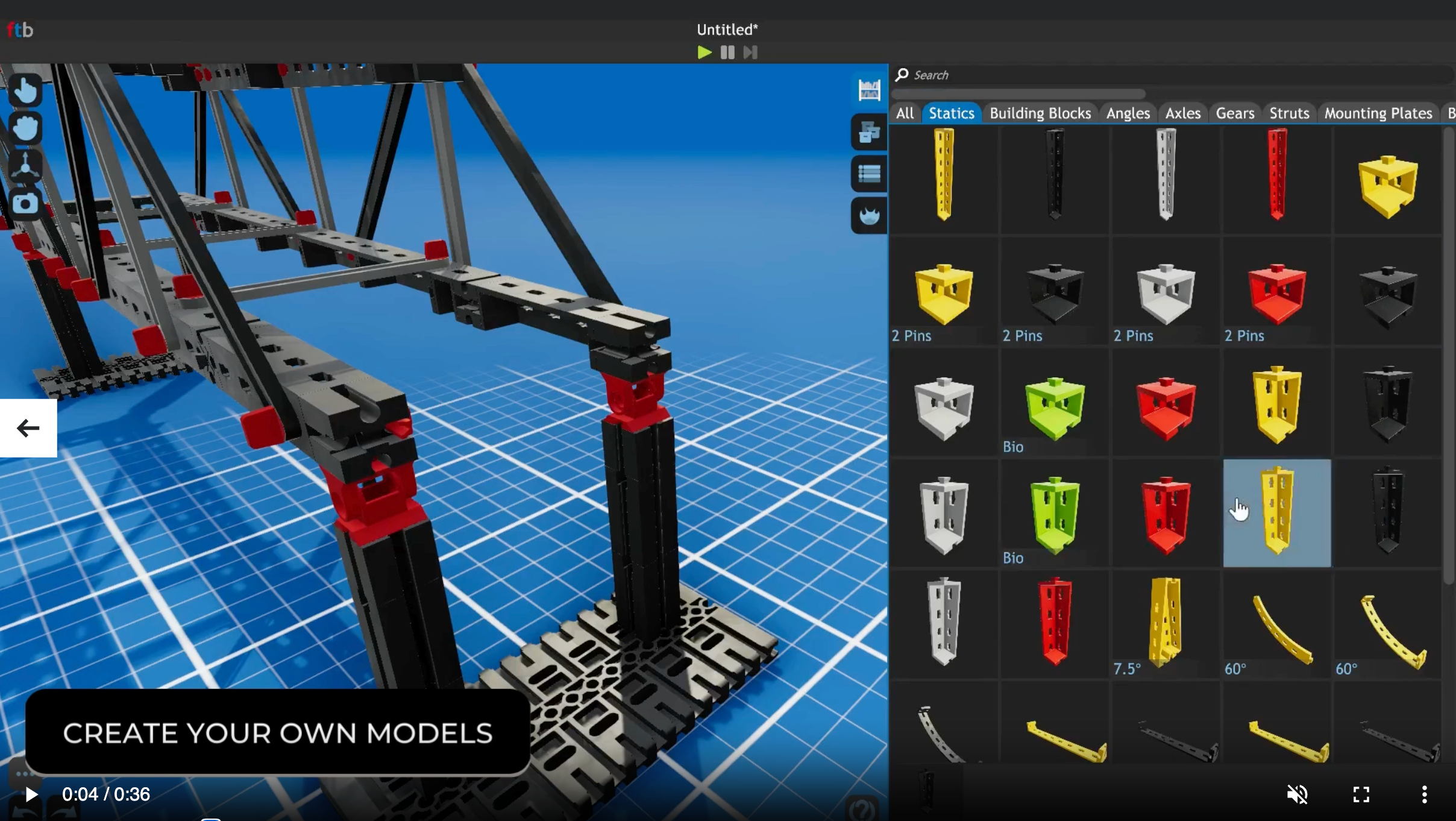Pause the simulation

click(727, 52)
